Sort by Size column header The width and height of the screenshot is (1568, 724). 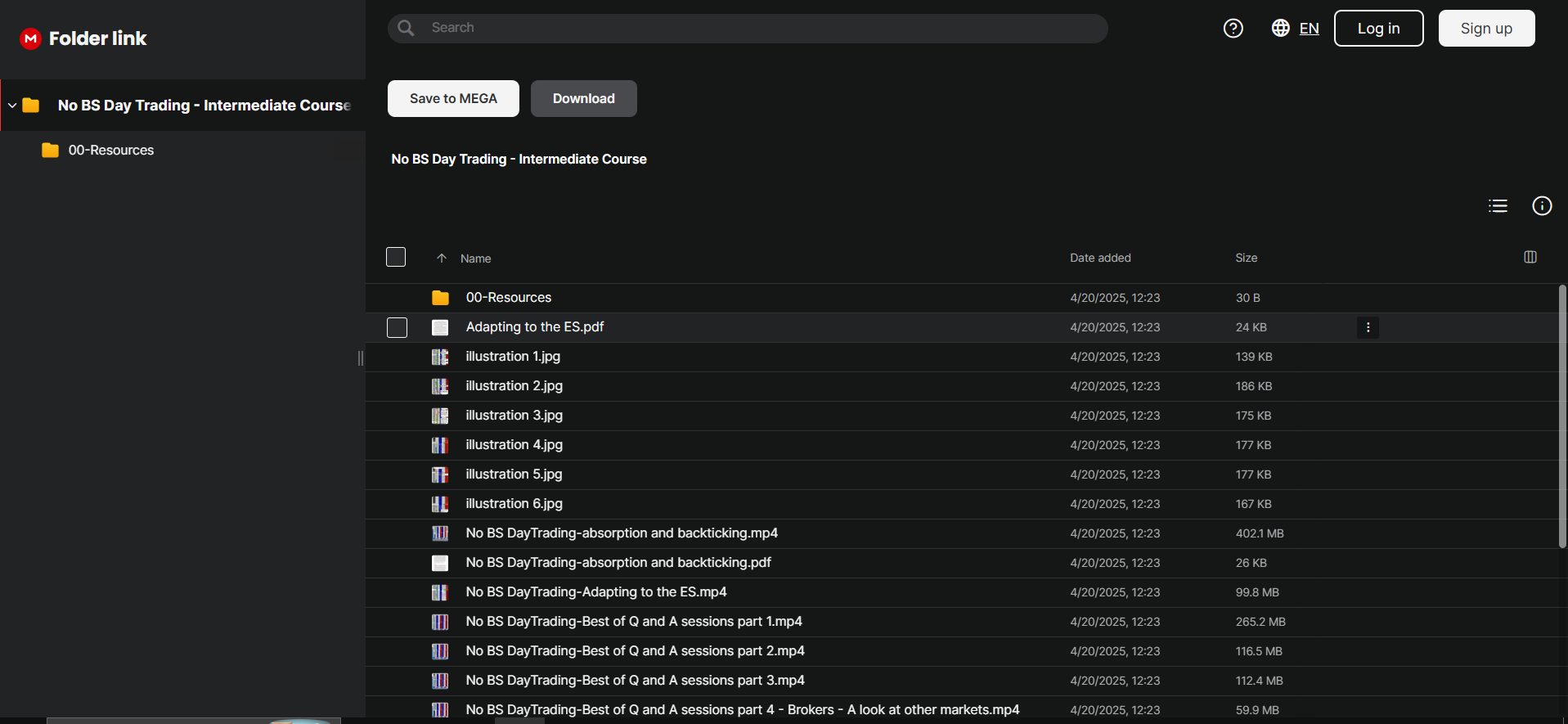(1246, 258)
